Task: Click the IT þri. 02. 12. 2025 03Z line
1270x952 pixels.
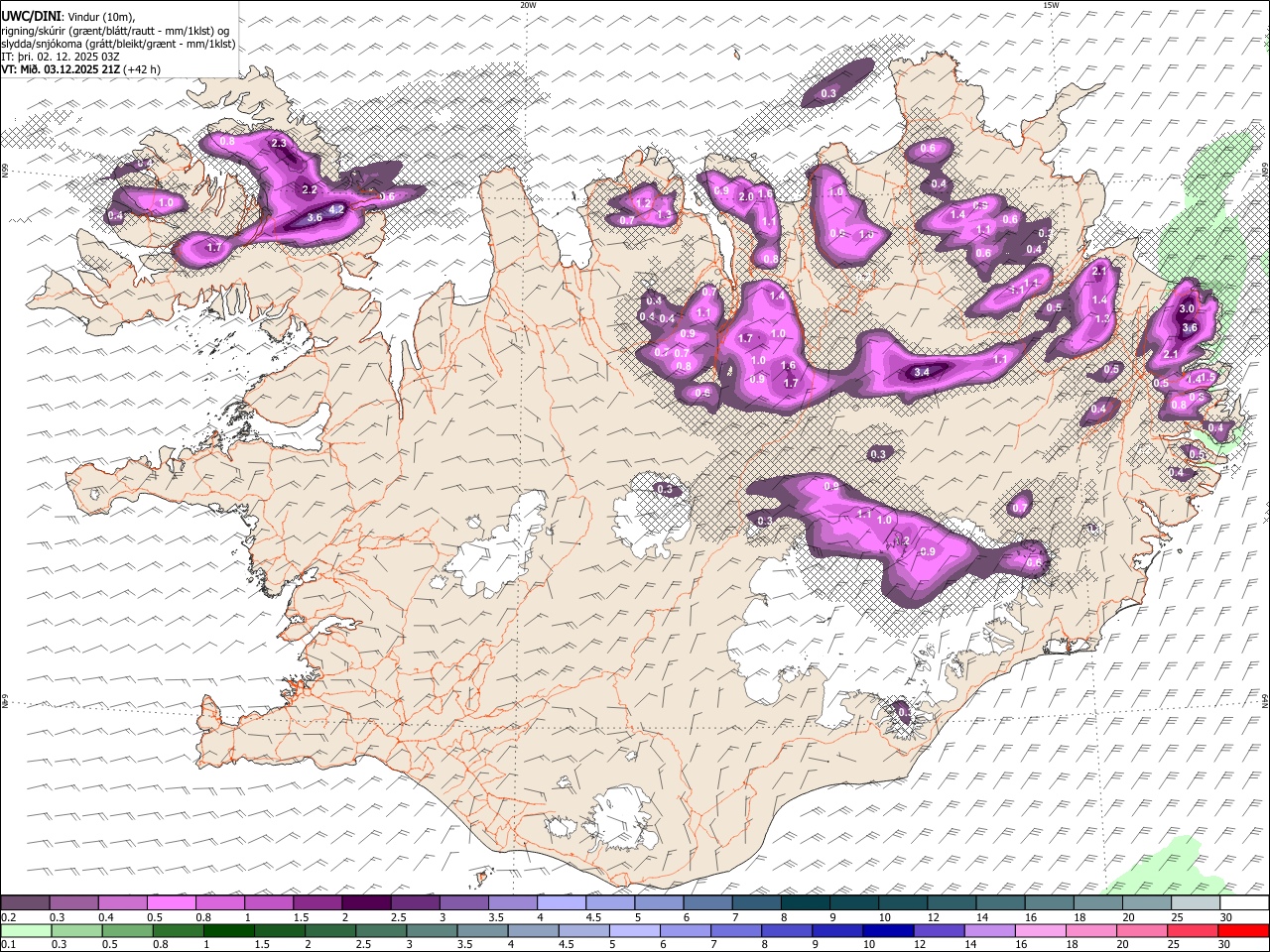Action: 61,57
